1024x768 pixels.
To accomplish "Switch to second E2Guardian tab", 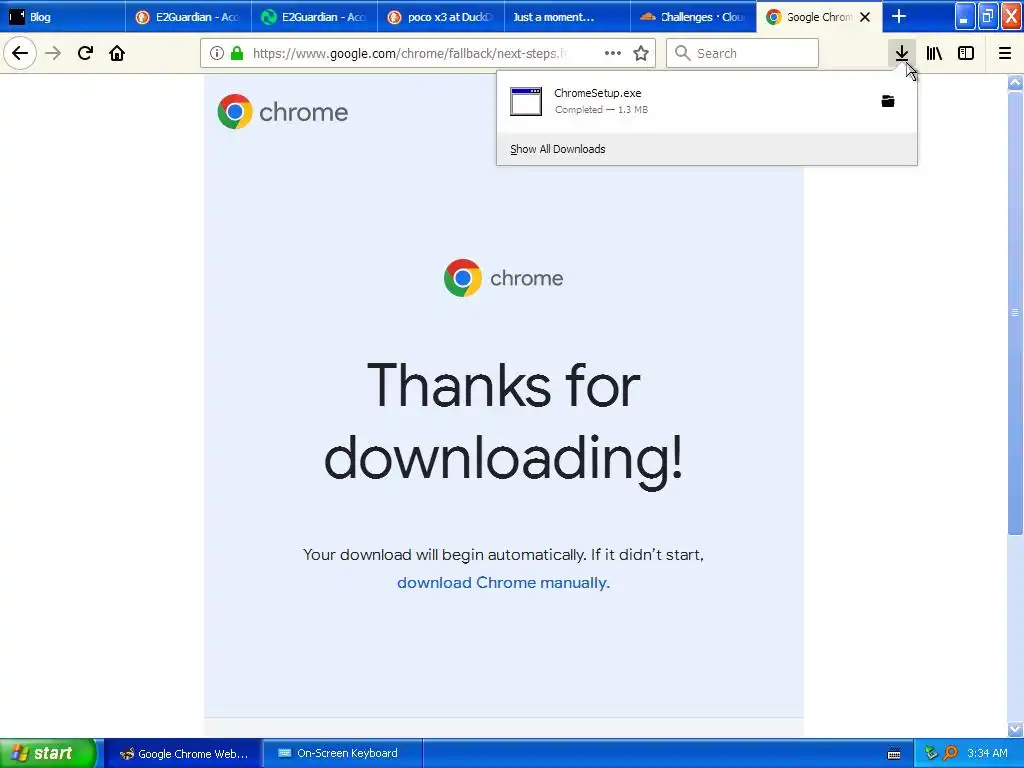I will point(314,17).
